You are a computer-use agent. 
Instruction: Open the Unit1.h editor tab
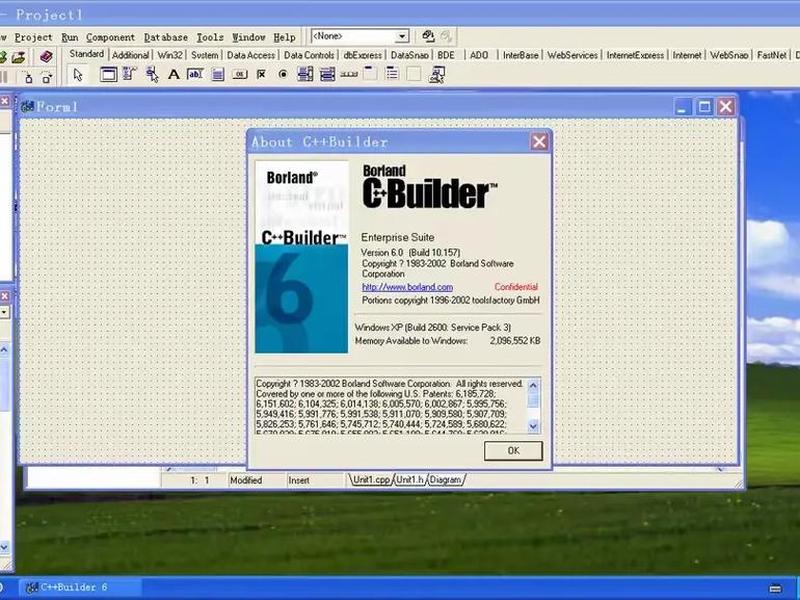410,480
